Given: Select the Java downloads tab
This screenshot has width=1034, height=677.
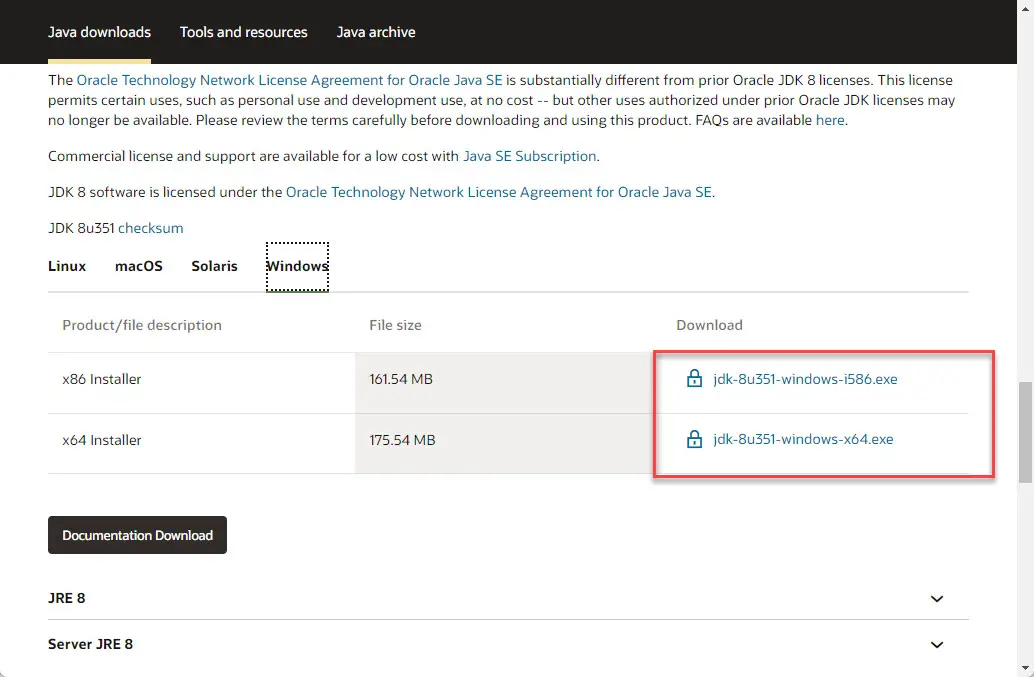Looking at the screenshot, I should pyautogui.click(x=99, y=32).
